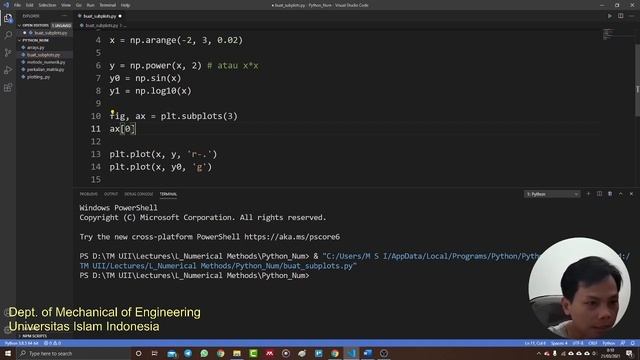Click the lightbulb quick-fix icon on line 10

pyautogui.click(x=112, y=111)
